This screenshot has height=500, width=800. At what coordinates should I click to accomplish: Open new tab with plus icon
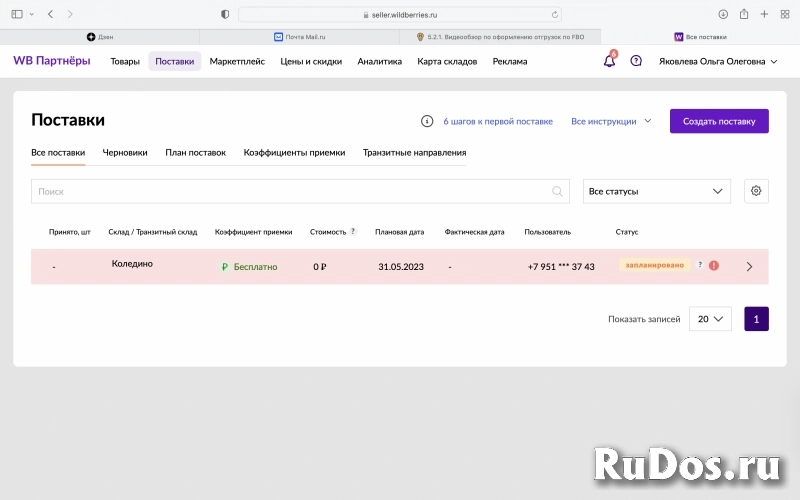coord(764,14)
